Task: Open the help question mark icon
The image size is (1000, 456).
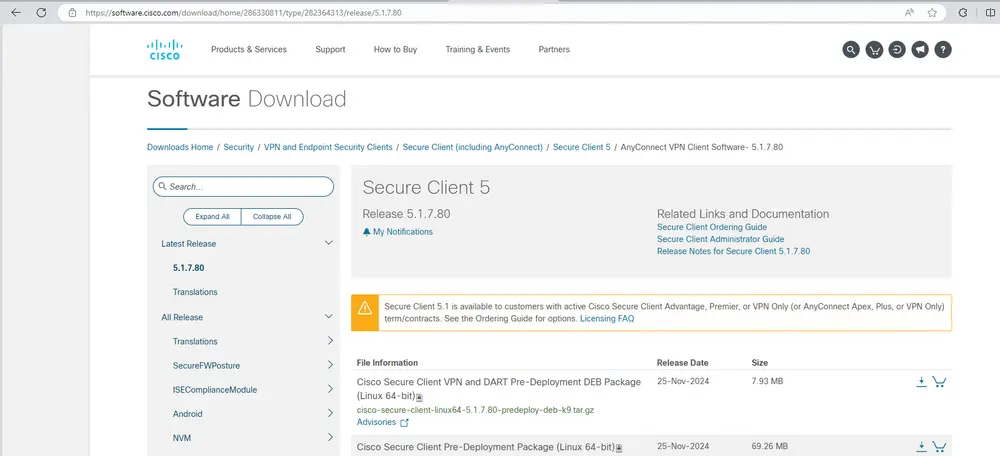Action: 943,49
